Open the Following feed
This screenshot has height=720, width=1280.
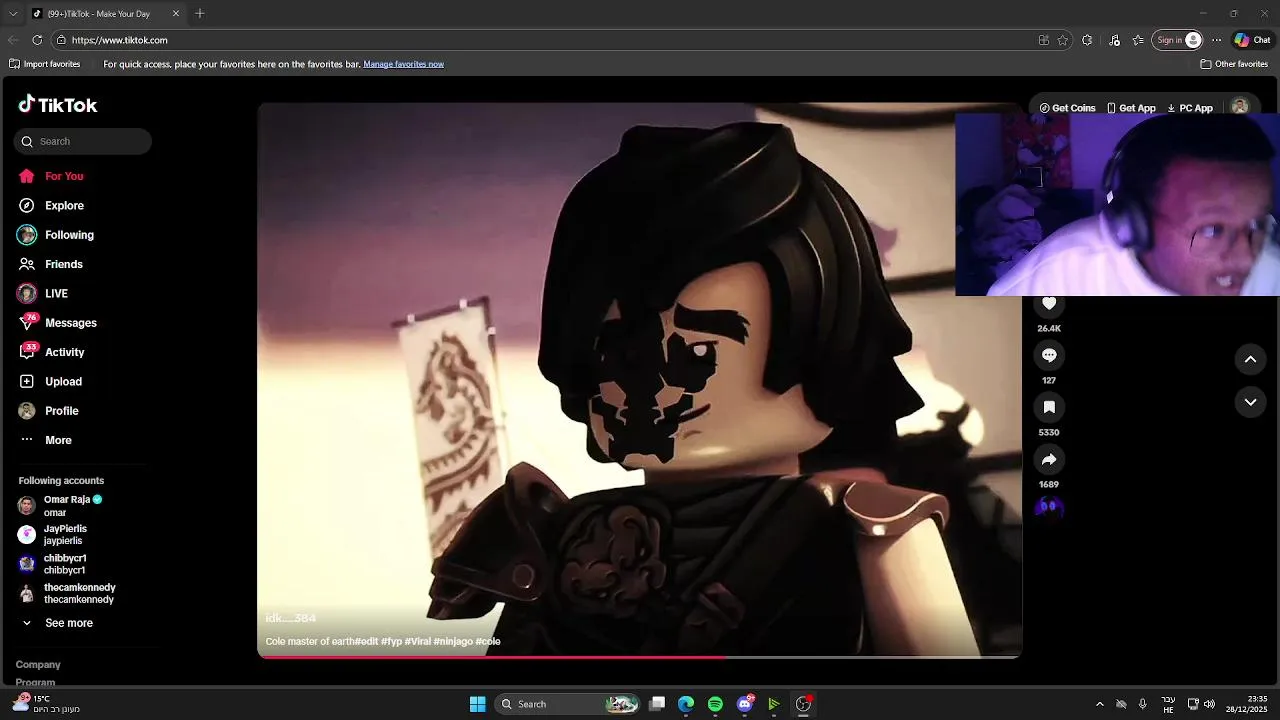point(56,235)
